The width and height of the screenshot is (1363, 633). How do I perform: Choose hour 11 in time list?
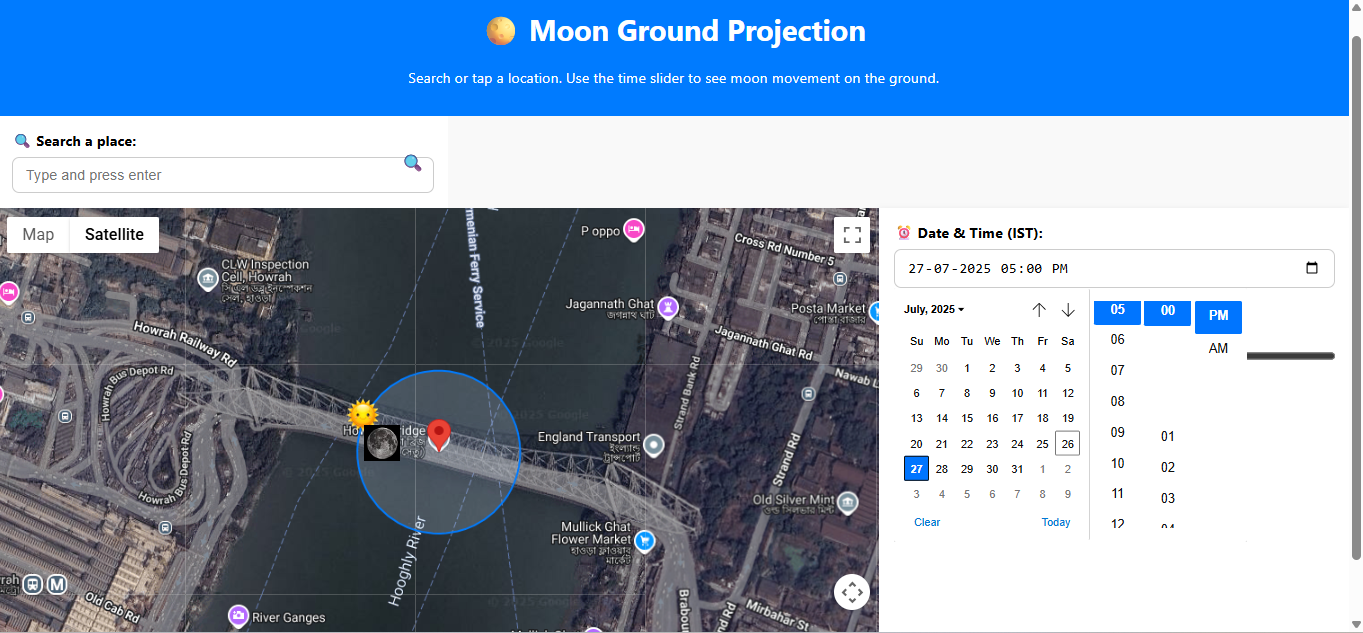(1118, 494)
